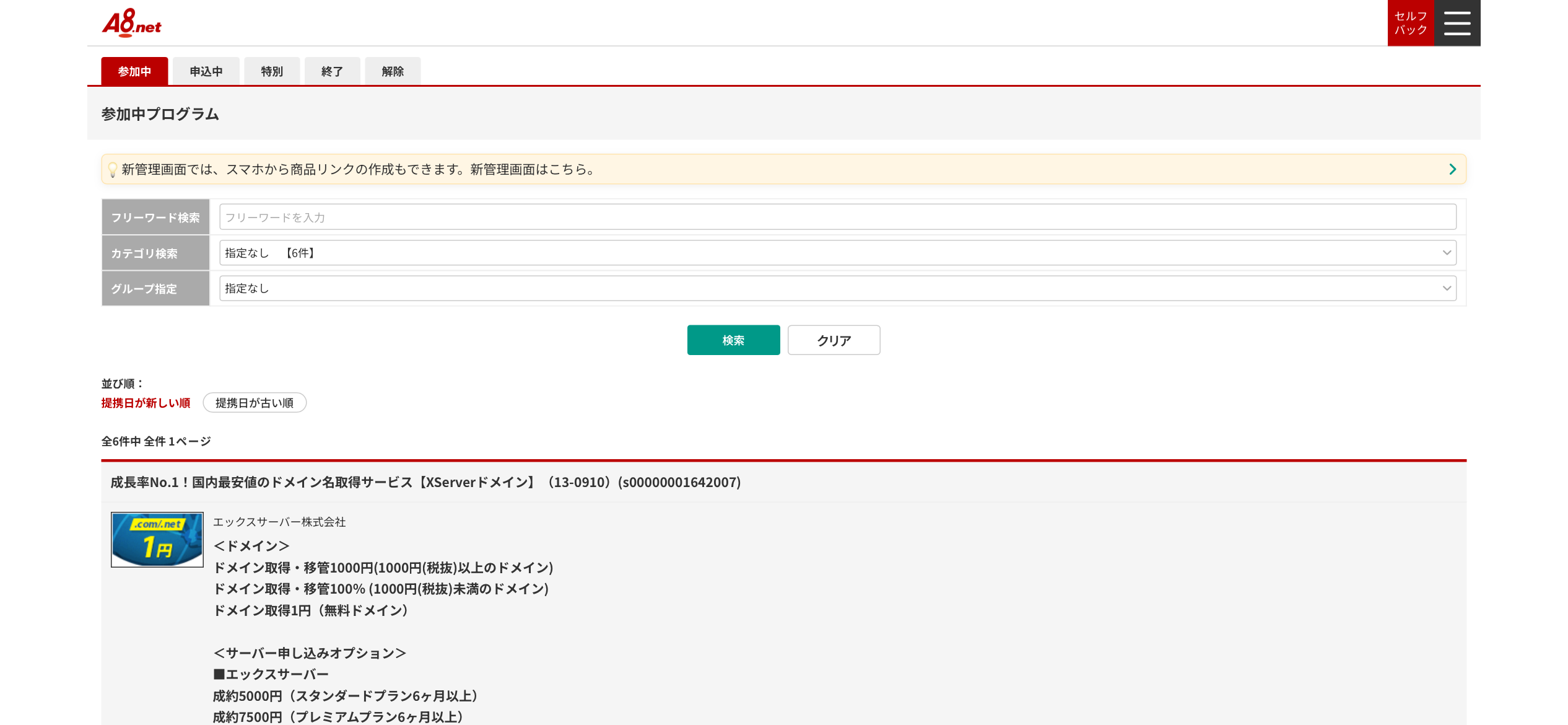Viewport: 1568px width, 725px height.
Task: Click the green 検索 button
Action: 733,340
